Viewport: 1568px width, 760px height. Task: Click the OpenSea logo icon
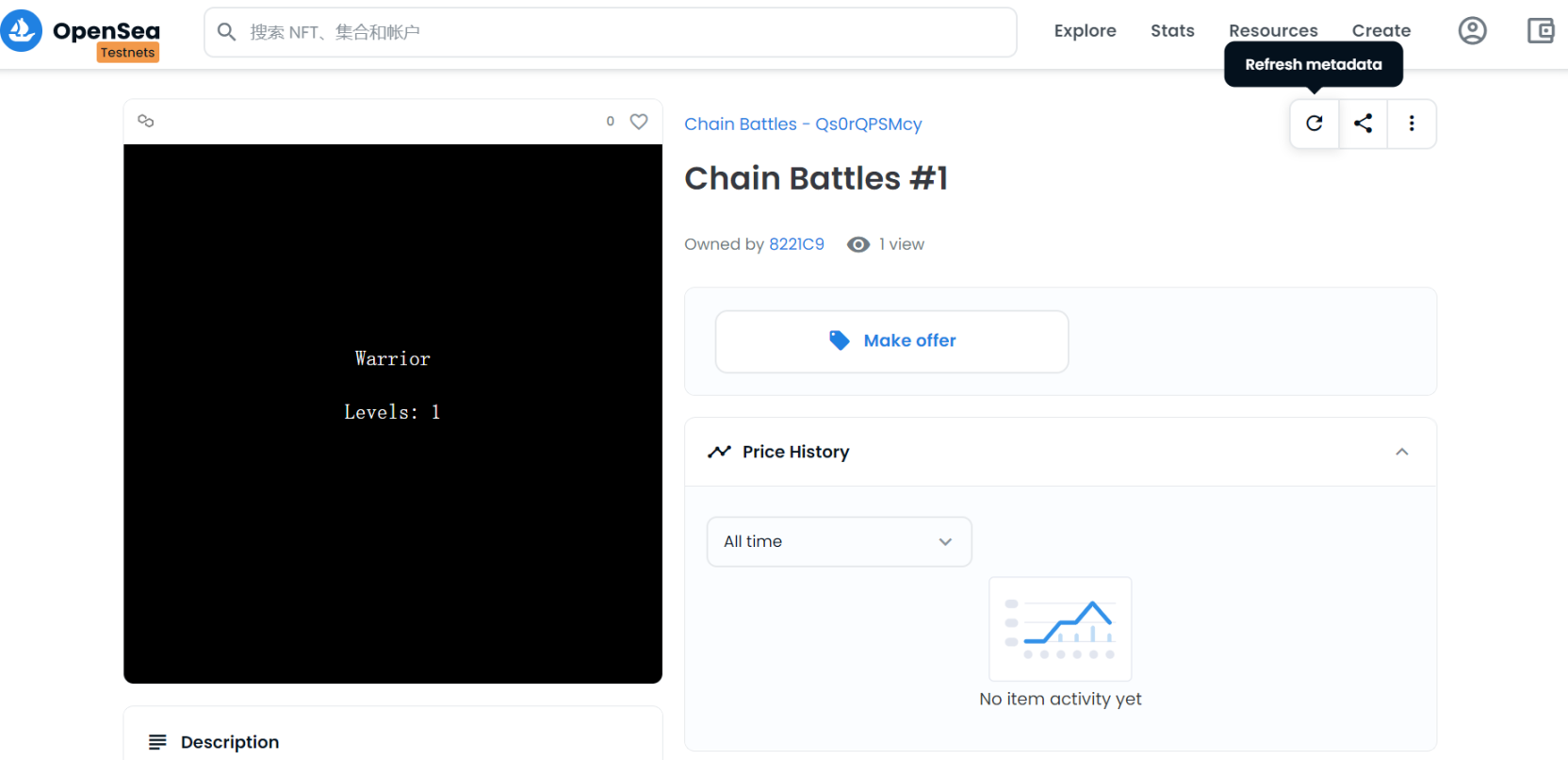tap(22, 31)
